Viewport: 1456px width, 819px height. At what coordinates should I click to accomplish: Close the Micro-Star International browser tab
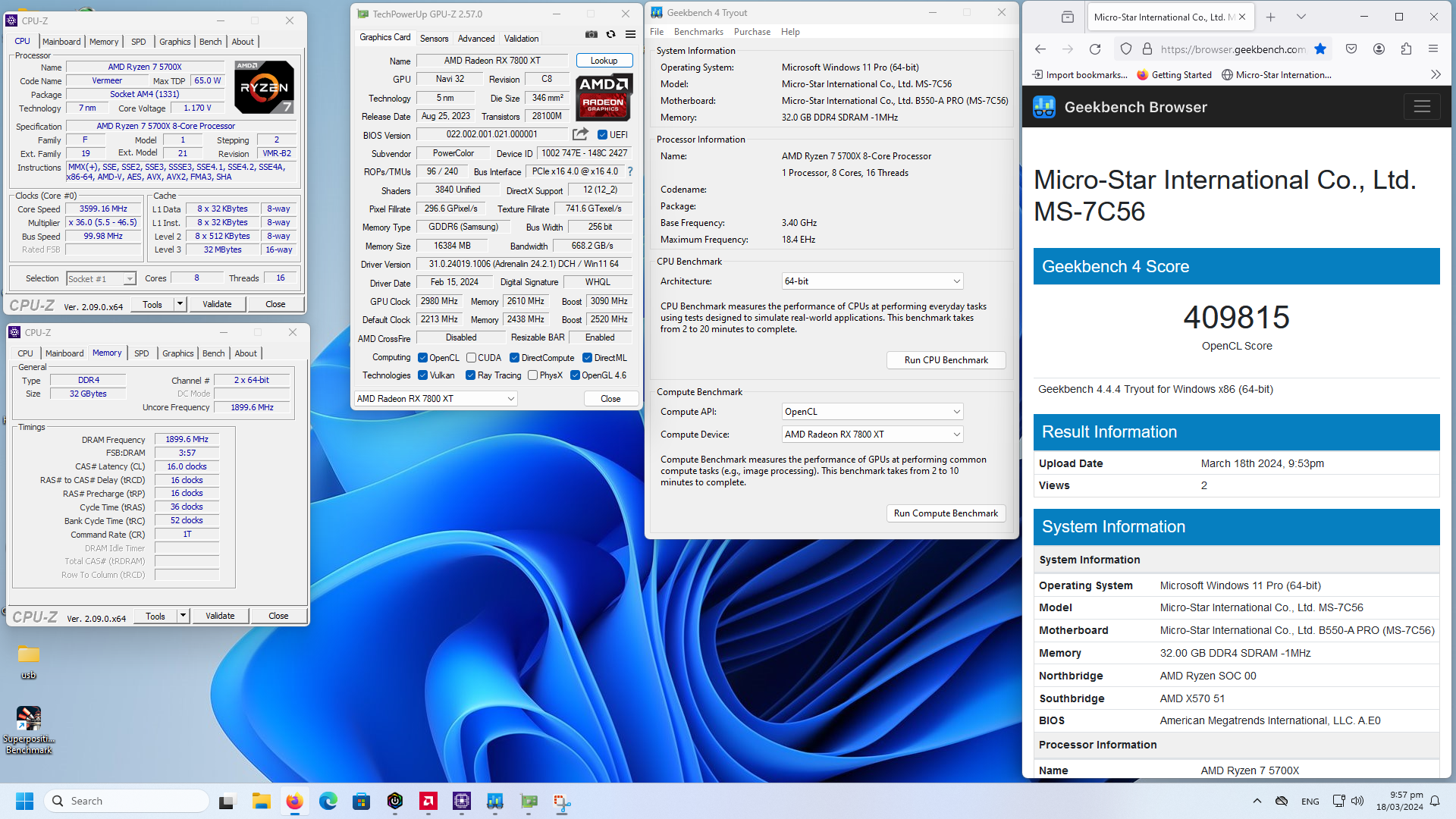1242,17
